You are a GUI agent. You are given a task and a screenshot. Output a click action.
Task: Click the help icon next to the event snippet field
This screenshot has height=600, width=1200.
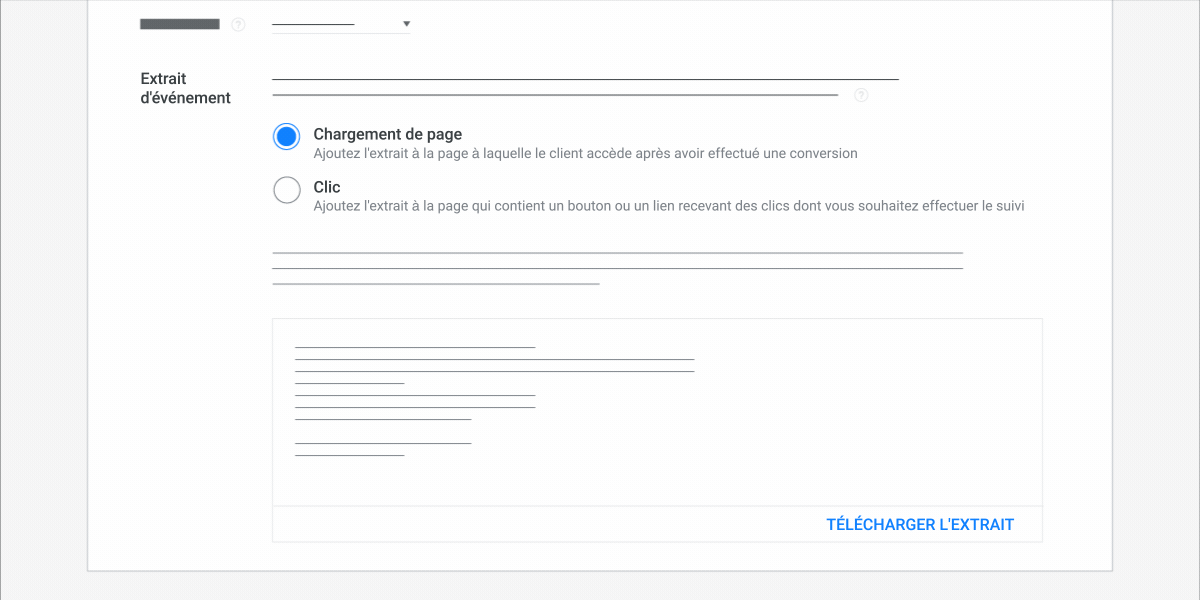(x=861, y=95)
